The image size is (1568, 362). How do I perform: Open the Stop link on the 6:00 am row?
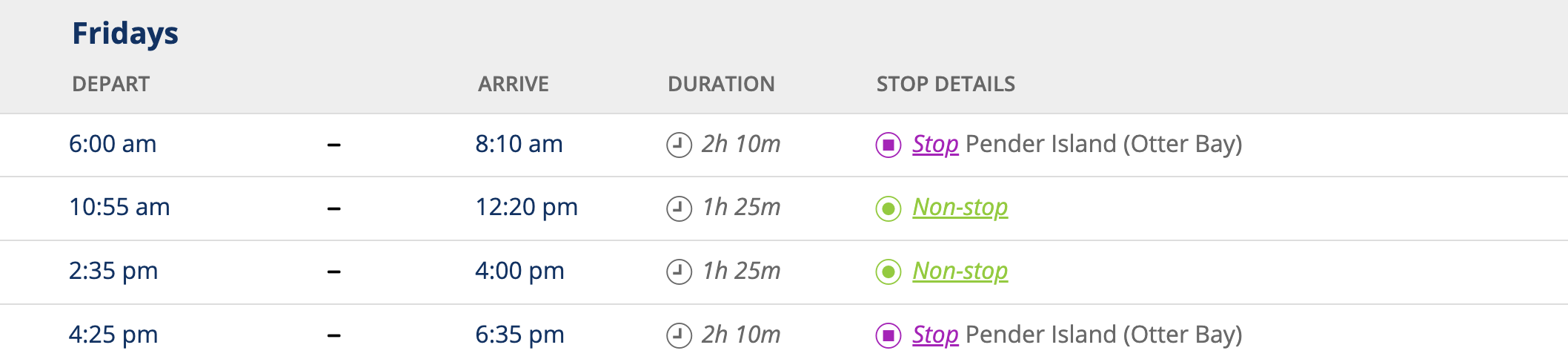(935, 144)
